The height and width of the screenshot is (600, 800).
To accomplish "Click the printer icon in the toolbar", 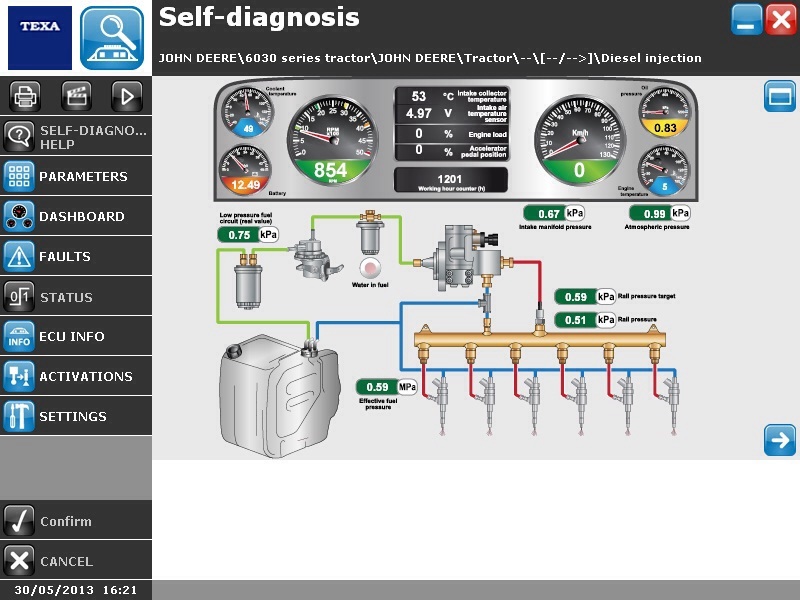I will 25,96.
